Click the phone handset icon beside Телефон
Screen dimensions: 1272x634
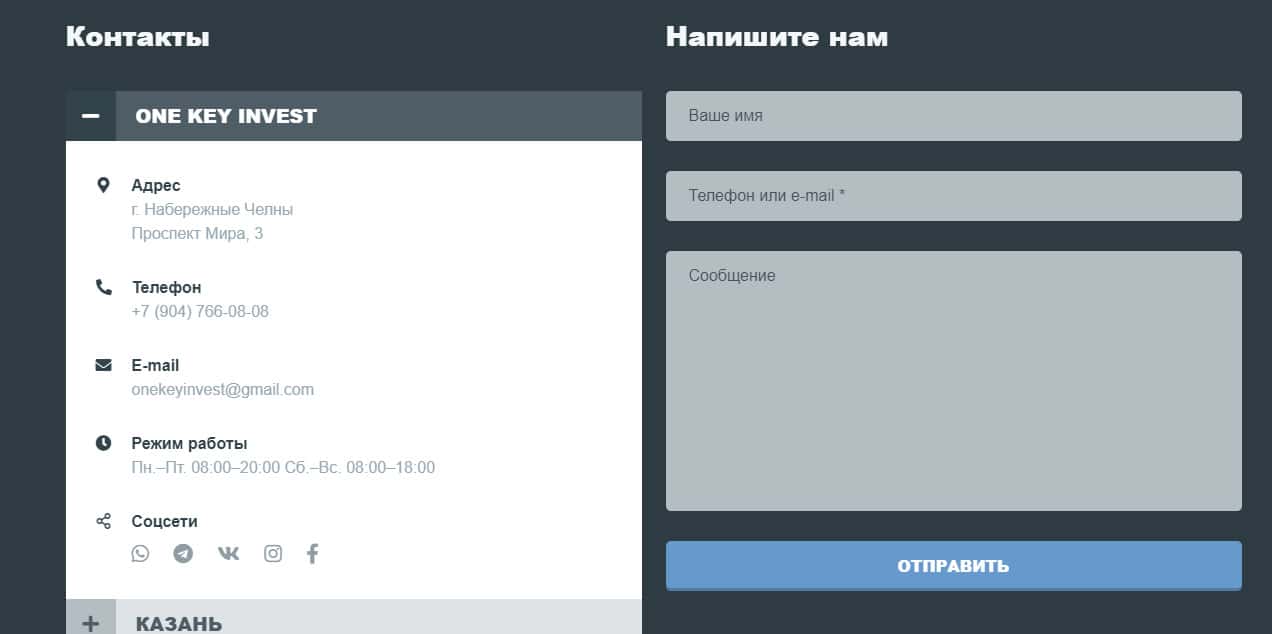(104, 287)
